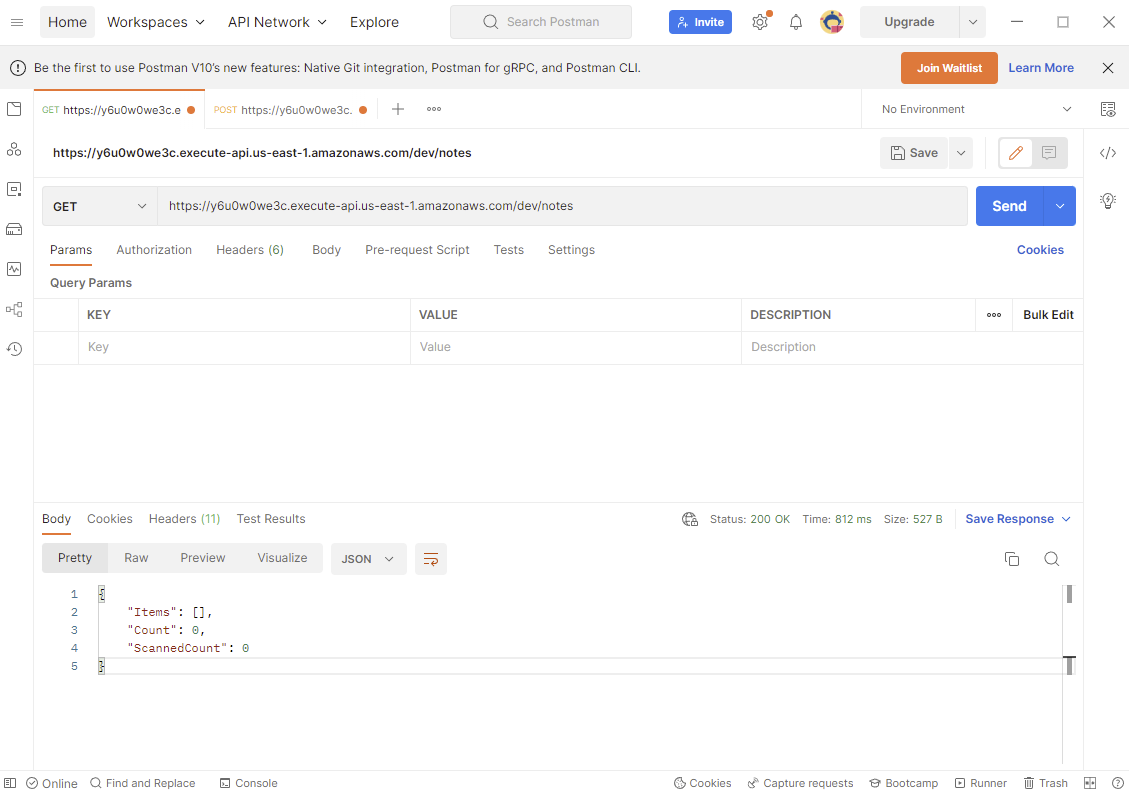Open Environments in the left sidebar
Image resolution: width=1129 pixels, height=795 pixels.
click(14, 189)
